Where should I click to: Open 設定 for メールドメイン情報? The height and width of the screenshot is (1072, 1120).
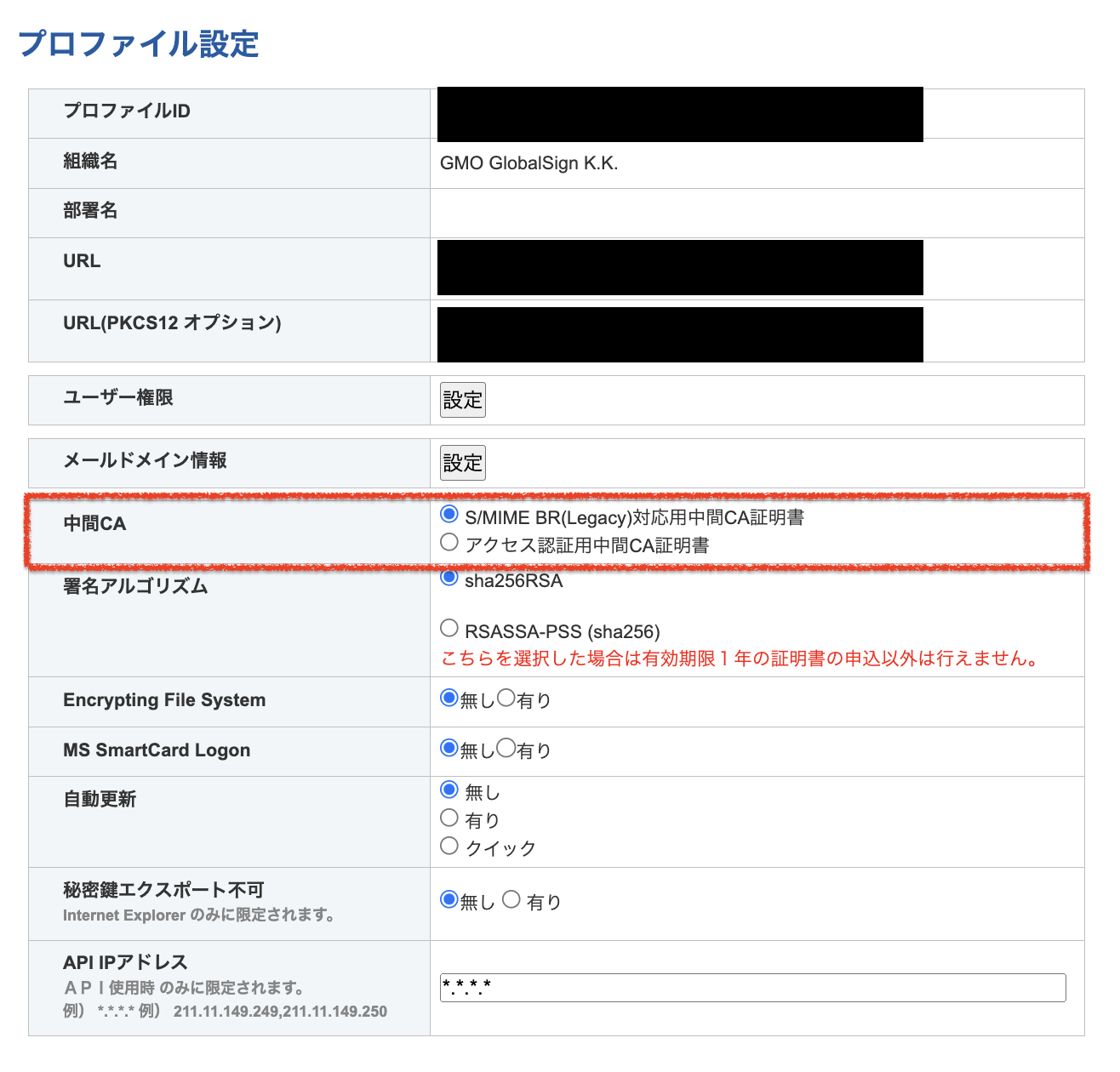click(x=462, y=463)
